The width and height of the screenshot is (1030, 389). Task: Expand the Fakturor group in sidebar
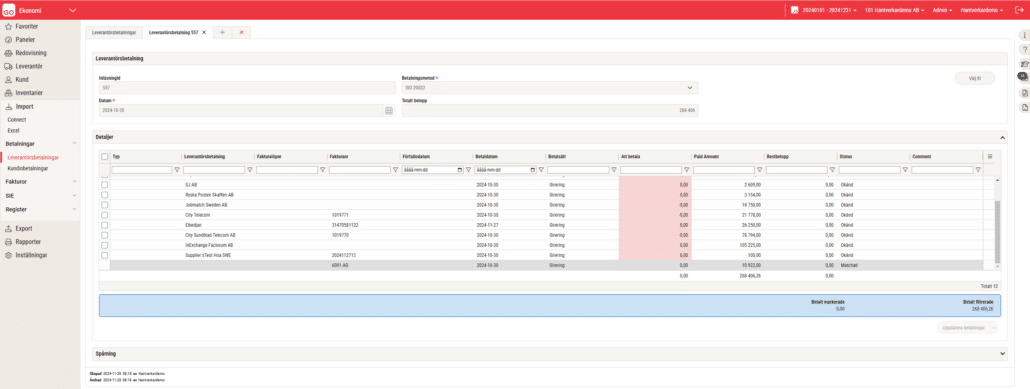(74, 181)
